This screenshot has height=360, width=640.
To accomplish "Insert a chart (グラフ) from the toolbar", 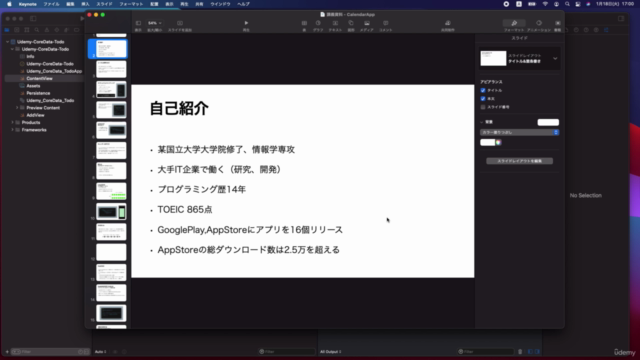I will (x=318, y=23).
